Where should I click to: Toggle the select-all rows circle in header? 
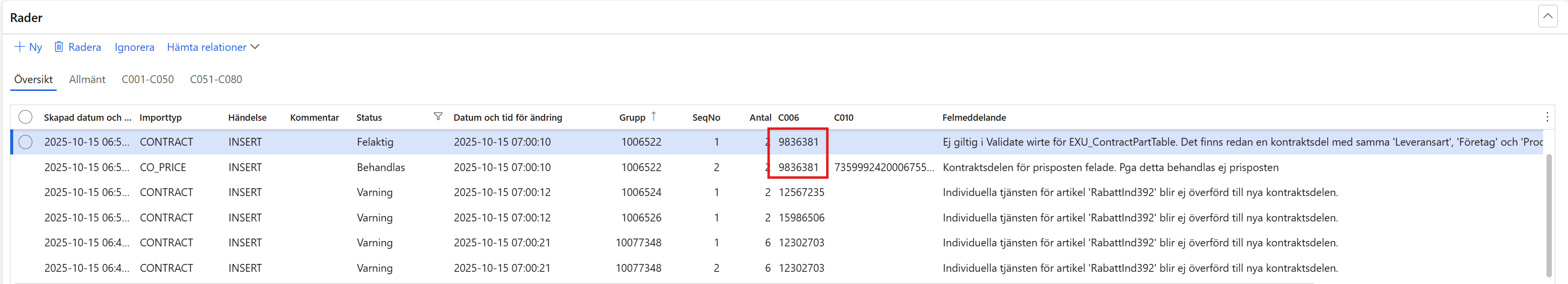pyautogui.click(x=25, y=117)
